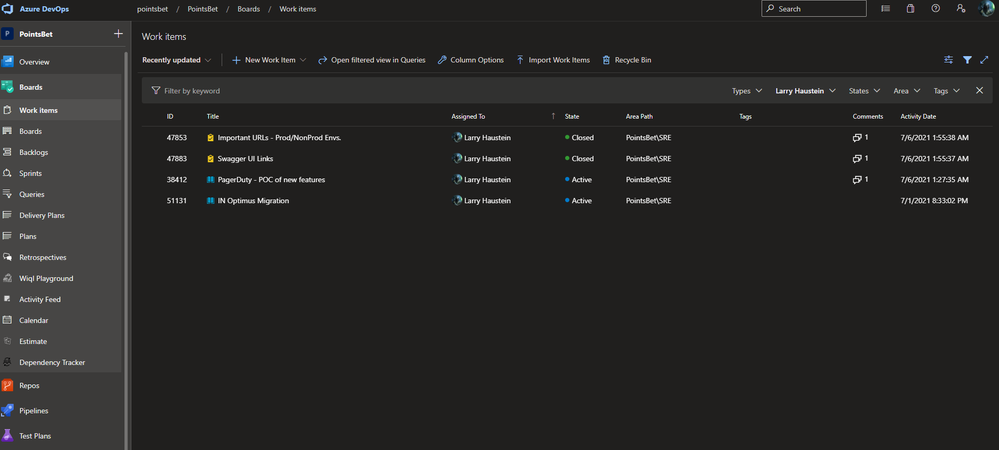
Task: Click comments icon on PagerDuty row
Action: pos(858,180)
